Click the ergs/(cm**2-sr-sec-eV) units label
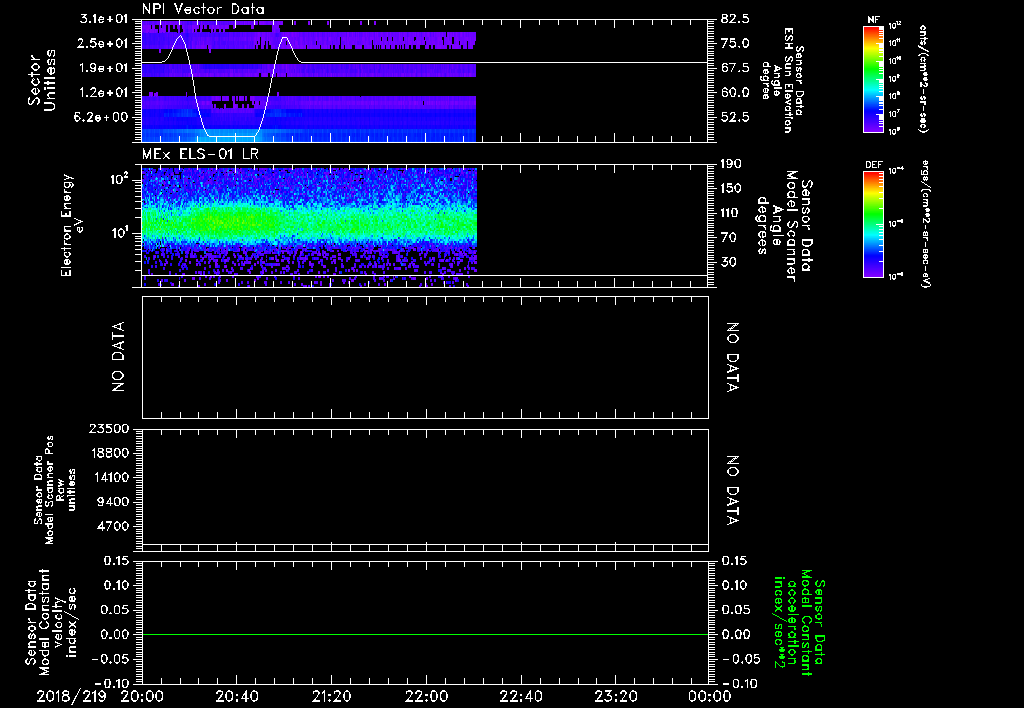The height and width of the screenshot is (708, 1024). (x=925, y=223)
